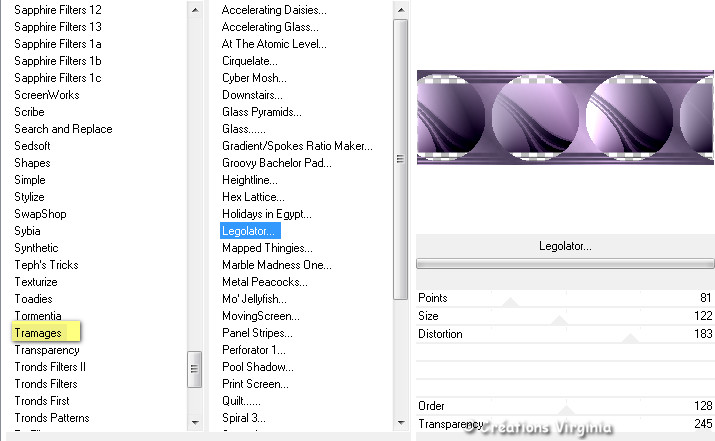Choose the Heightline filter

coord(250,180)
